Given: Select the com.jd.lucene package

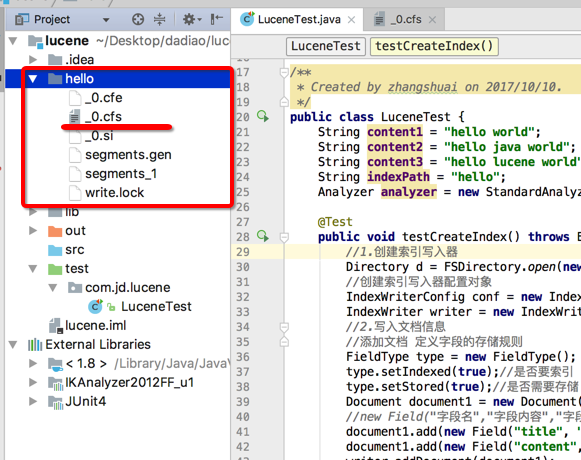Looking at the screenshot, I should pos(127,288).
